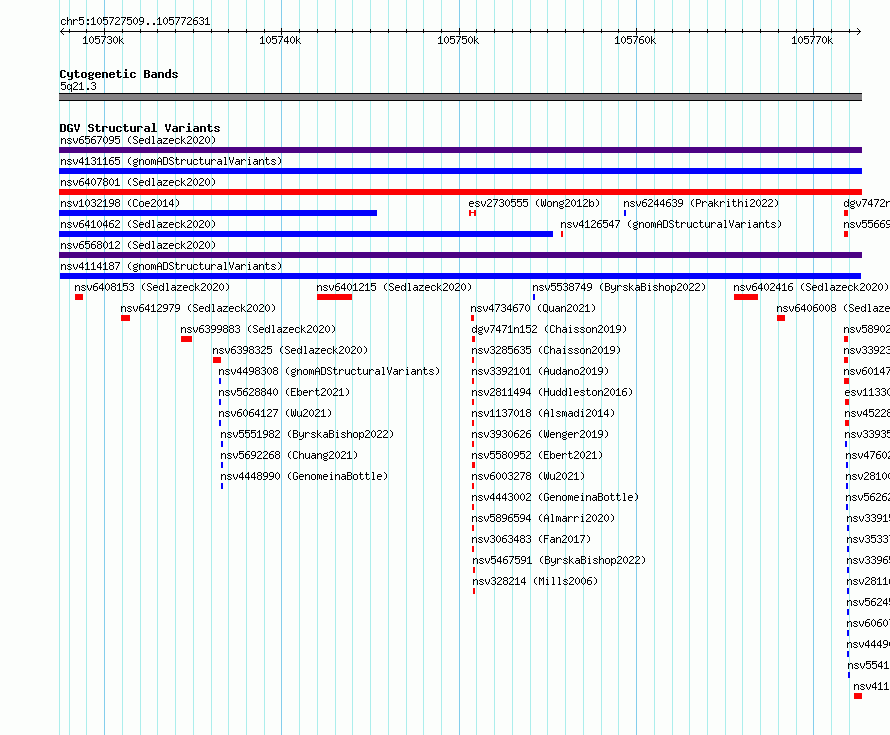Select nsv4114187 gnomAD variant label
Viewport: 890px width, 735px height.
pos(171,266)
